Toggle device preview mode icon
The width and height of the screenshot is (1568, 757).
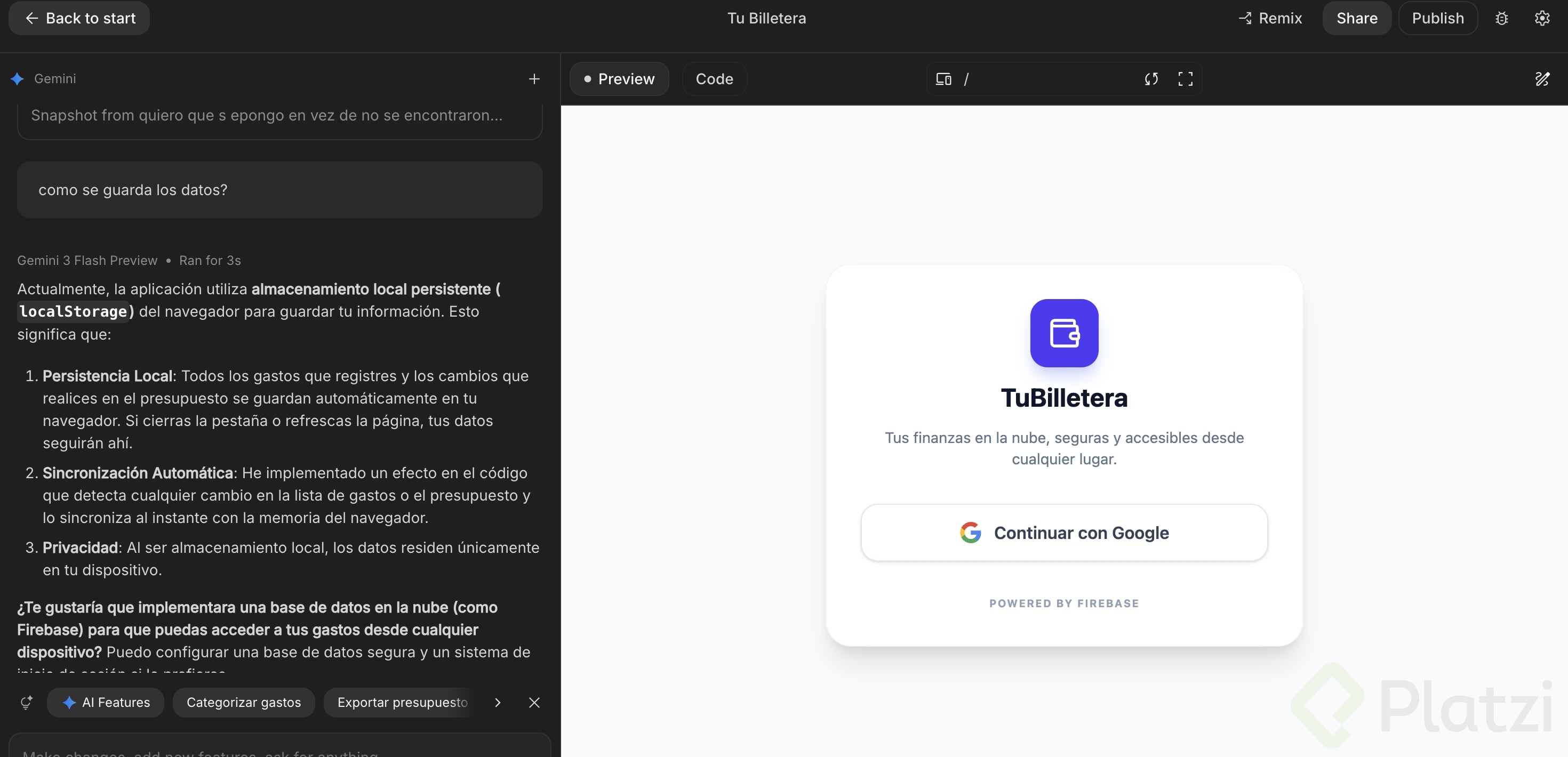pyautogui.click(x=943, y=79)
